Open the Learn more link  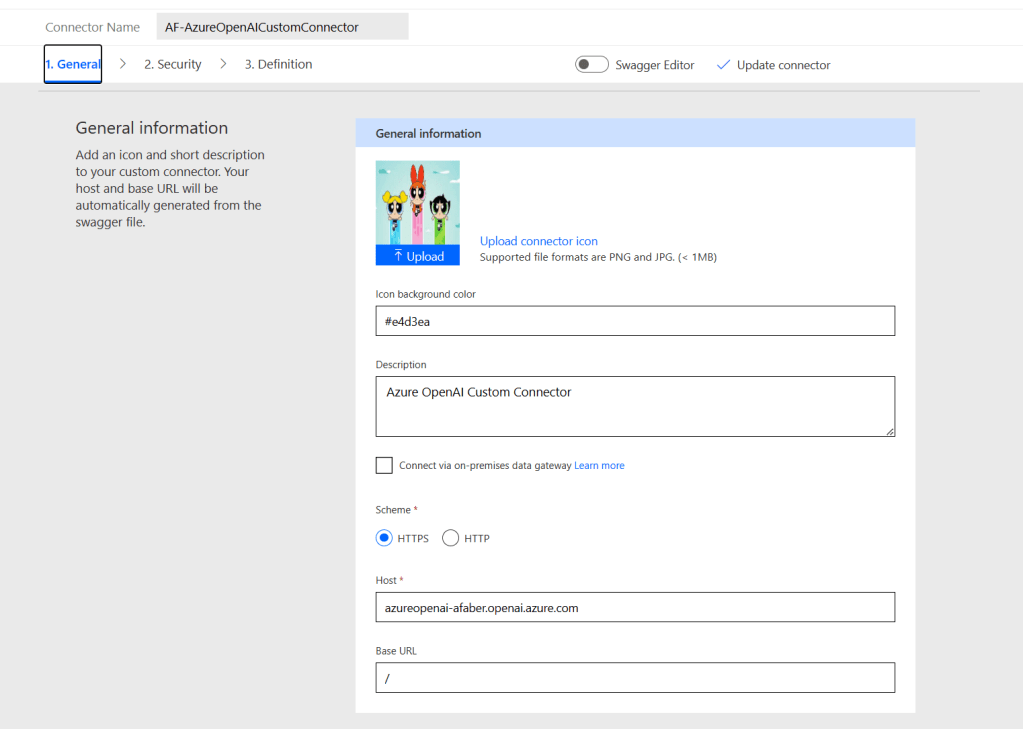[599, 466]
